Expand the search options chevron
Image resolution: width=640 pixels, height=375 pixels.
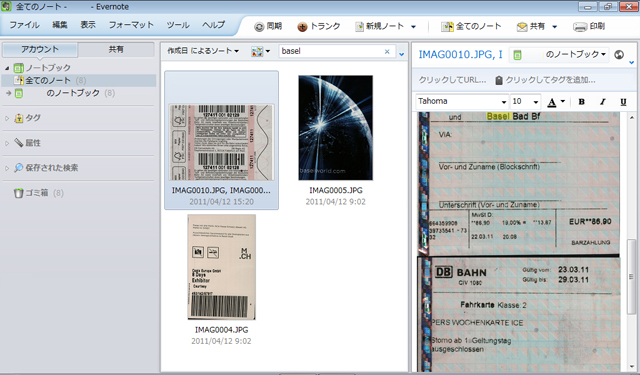(402, 54)
